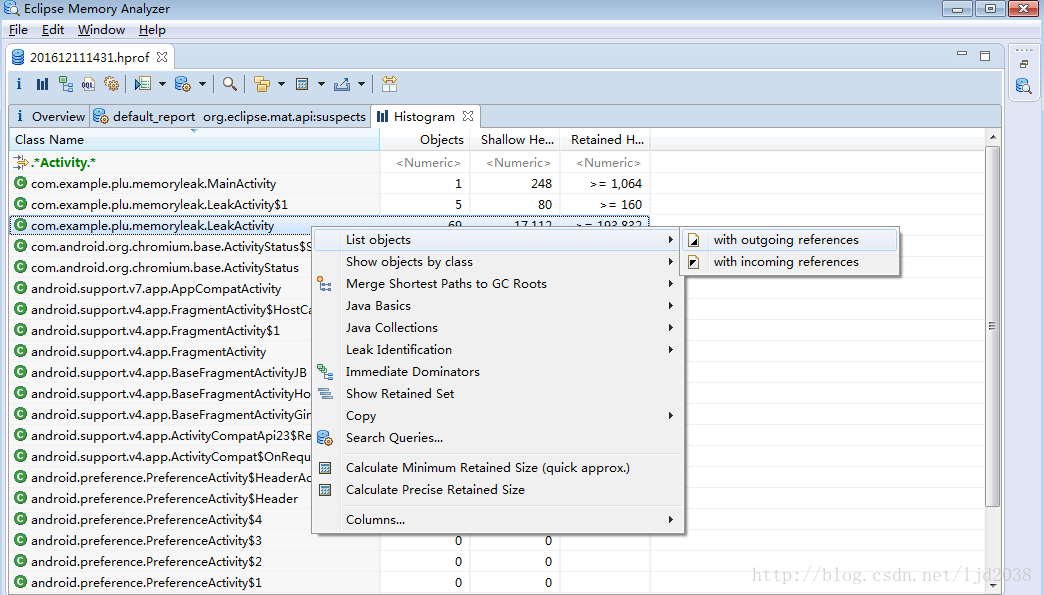Open the File menu
This screenshot has height=595, width=1044.
[x=18, y=30]
